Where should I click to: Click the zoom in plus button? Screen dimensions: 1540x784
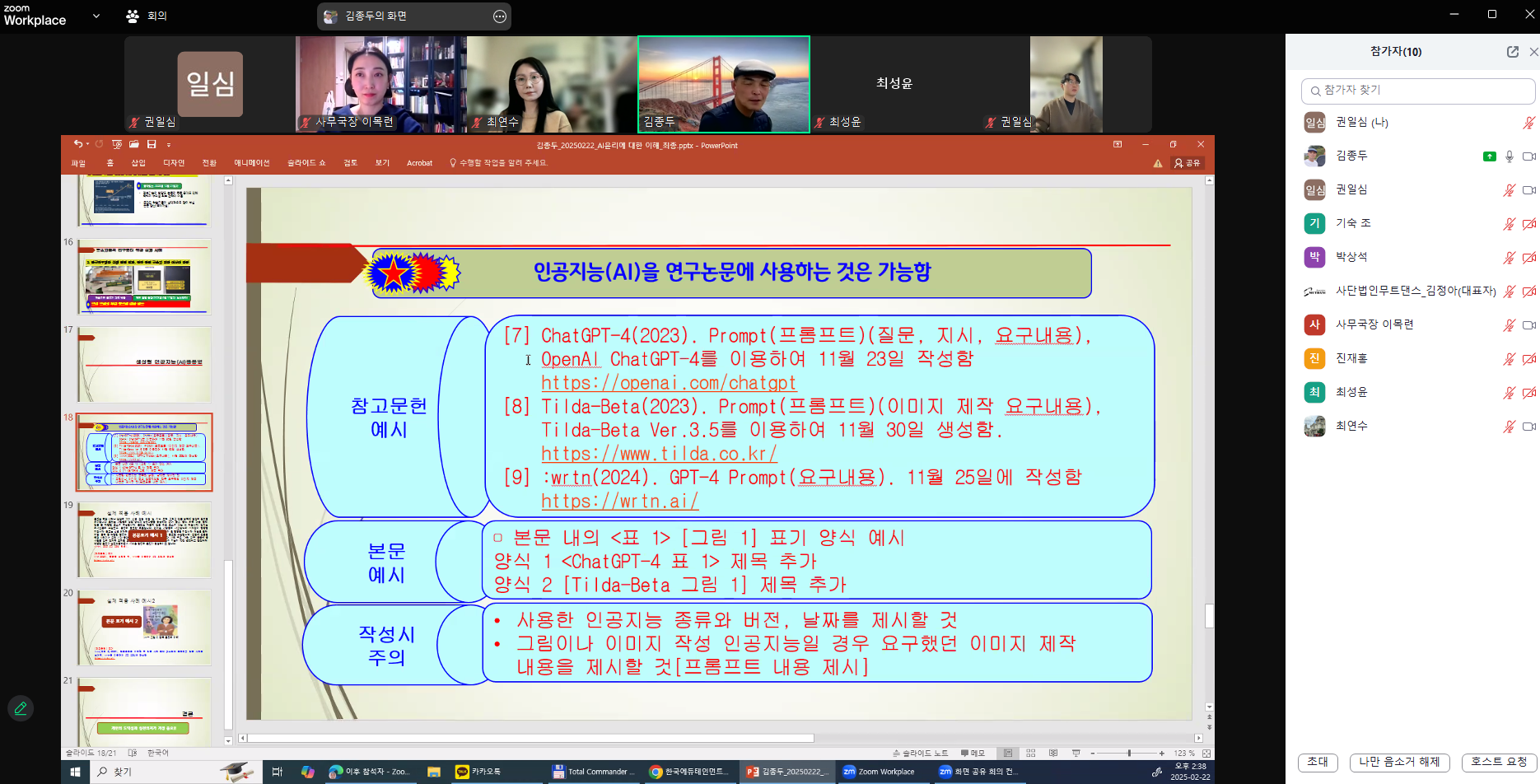tap(1162, 753)
